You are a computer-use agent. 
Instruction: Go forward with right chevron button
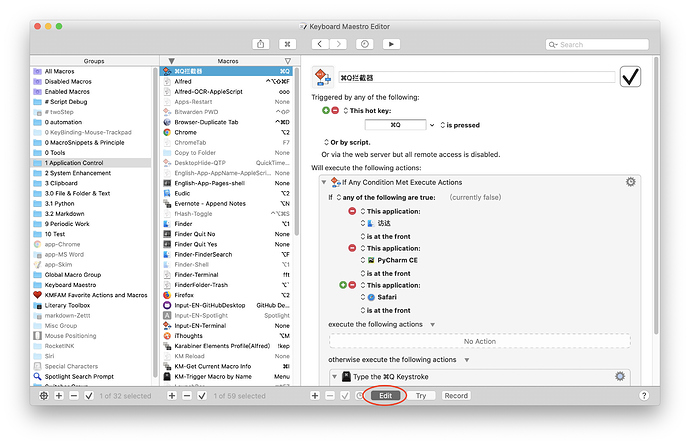(338, 44)
